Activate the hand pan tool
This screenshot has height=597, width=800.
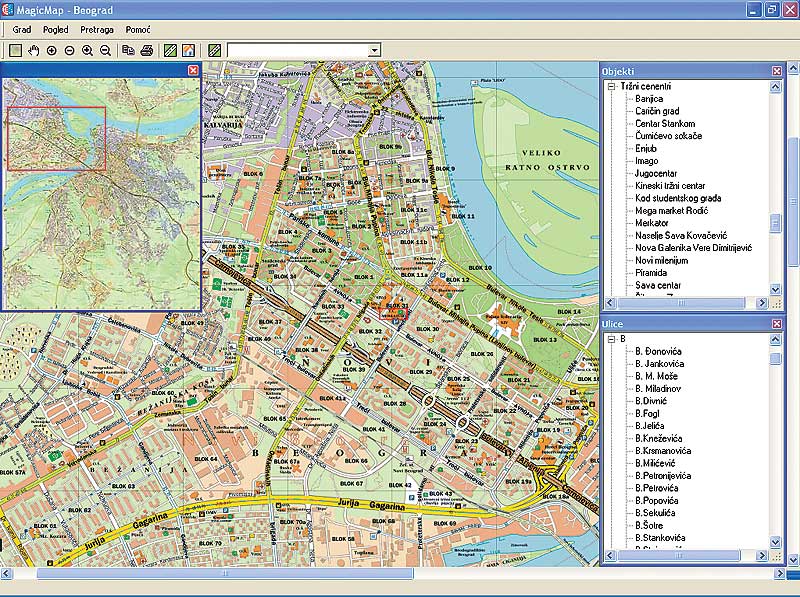pos(34,51)
